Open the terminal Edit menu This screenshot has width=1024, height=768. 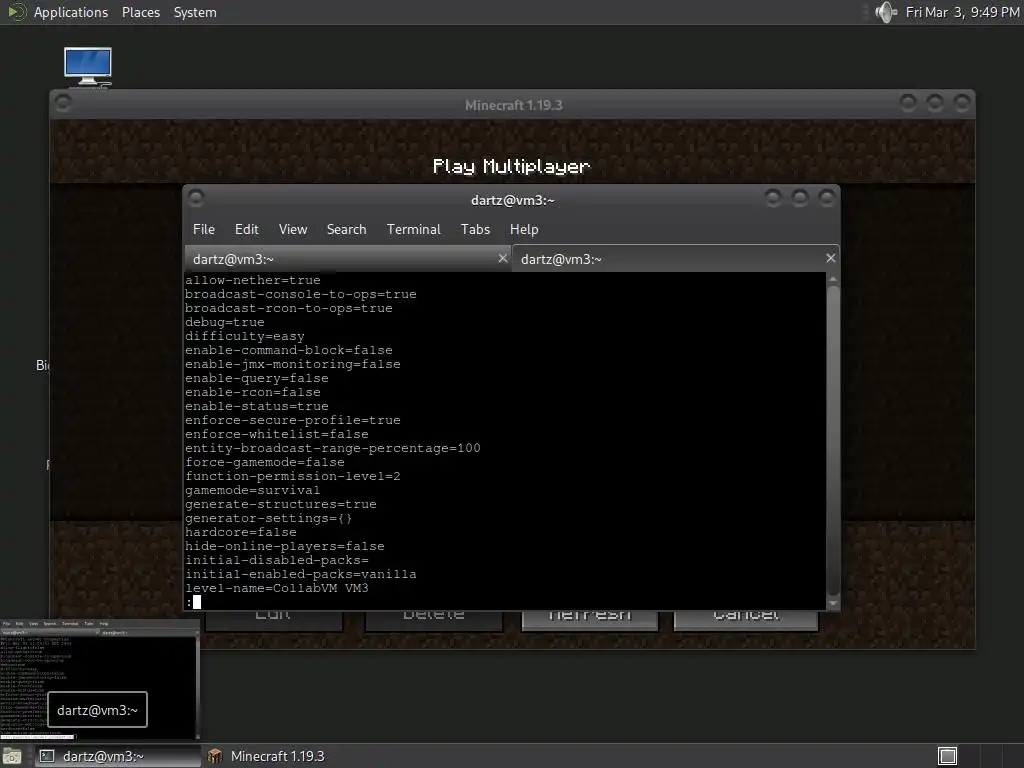coord(246,229)
